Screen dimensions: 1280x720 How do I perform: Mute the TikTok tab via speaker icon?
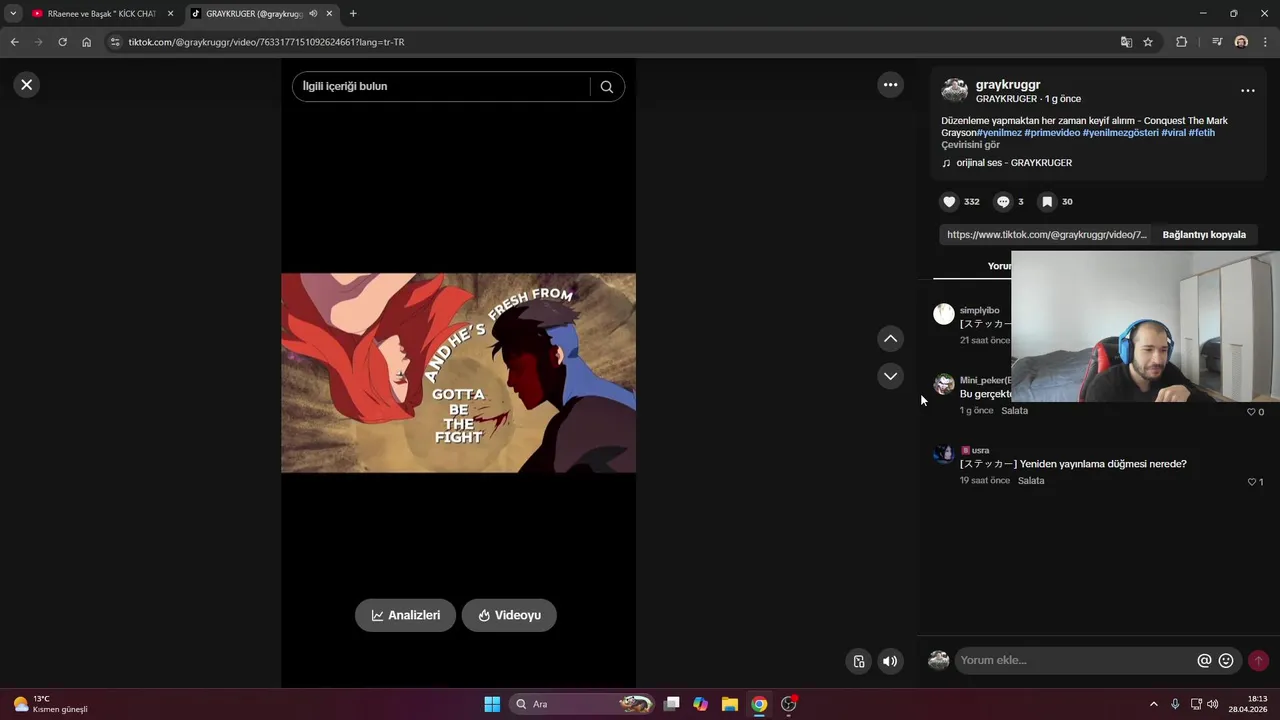coord(314,14)
